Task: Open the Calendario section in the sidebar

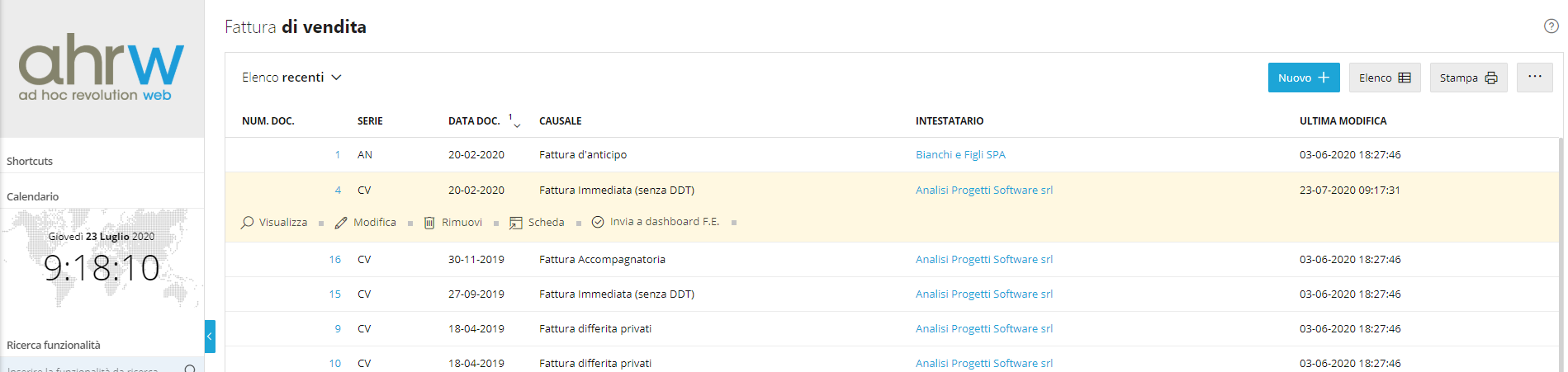Action: coord(32,196)
